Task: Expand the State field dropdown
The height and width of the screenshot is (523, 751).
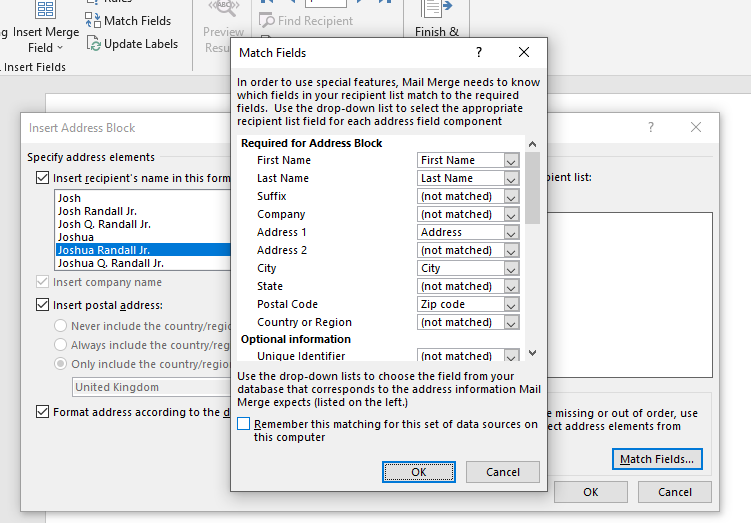Action: coord(511,287)
